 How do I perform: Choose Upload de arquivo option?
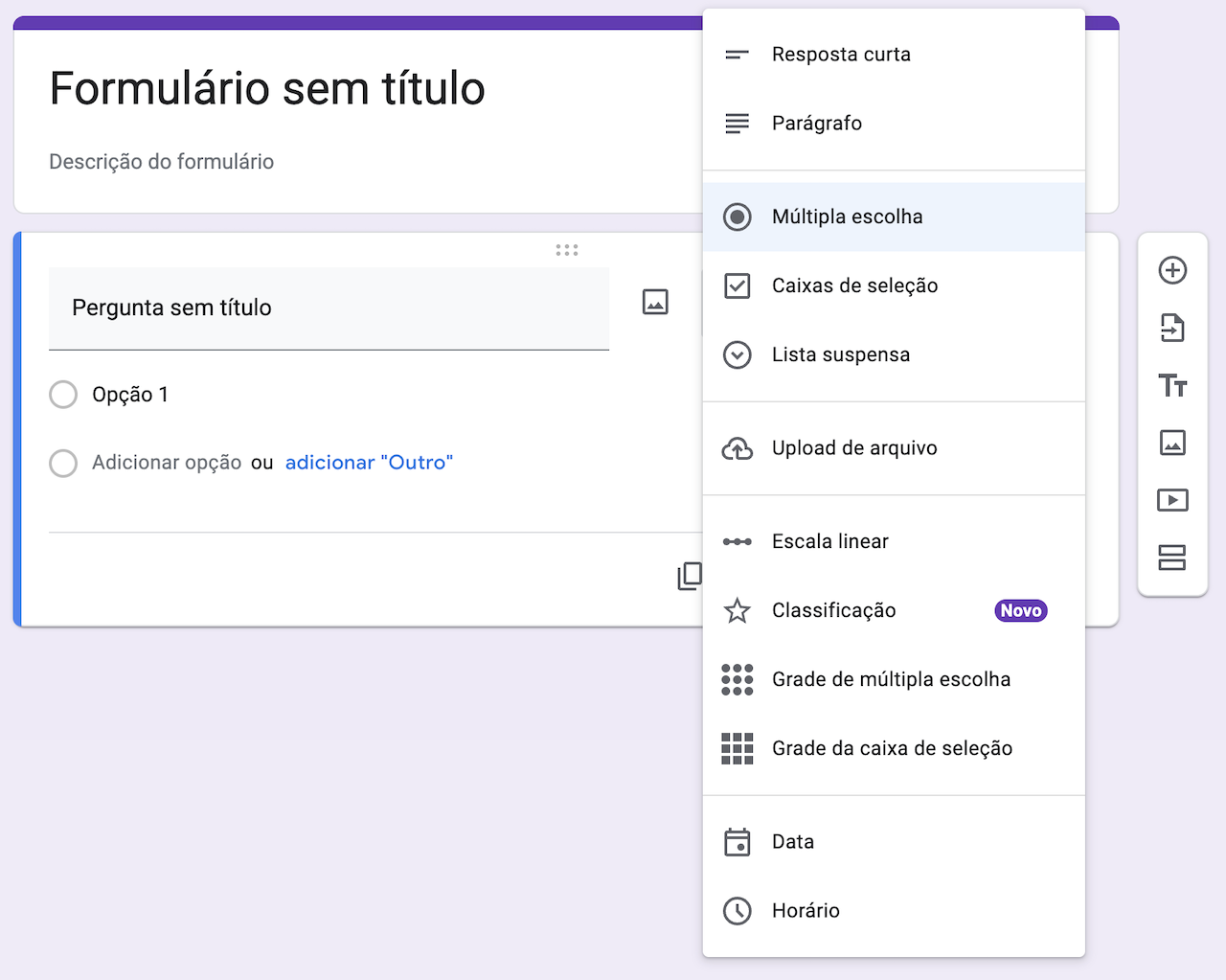854,448
